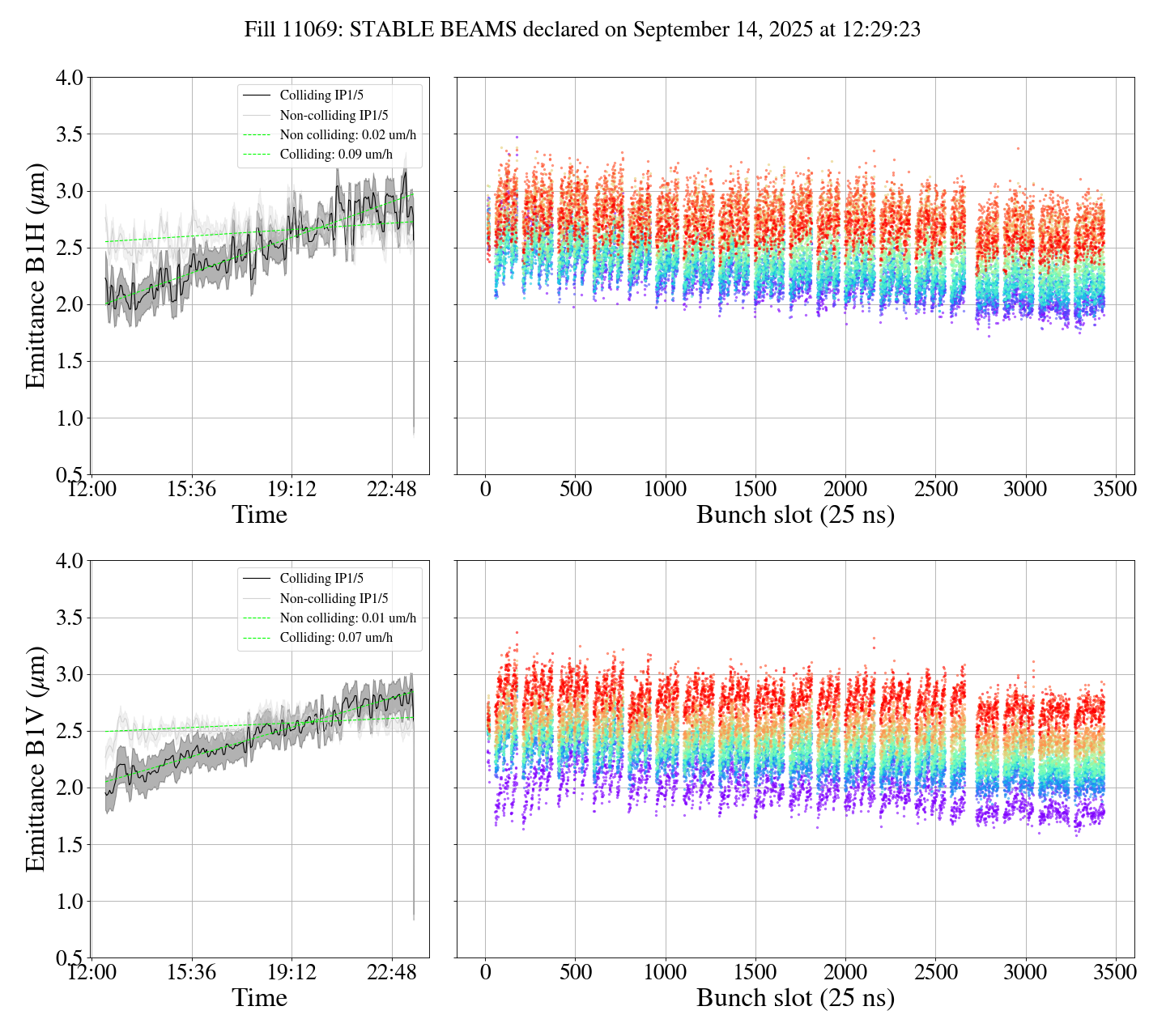Click the 15:36 time tick on the B1V plot
This screenshot has width=1166, height=1036.
pos(191,972)
